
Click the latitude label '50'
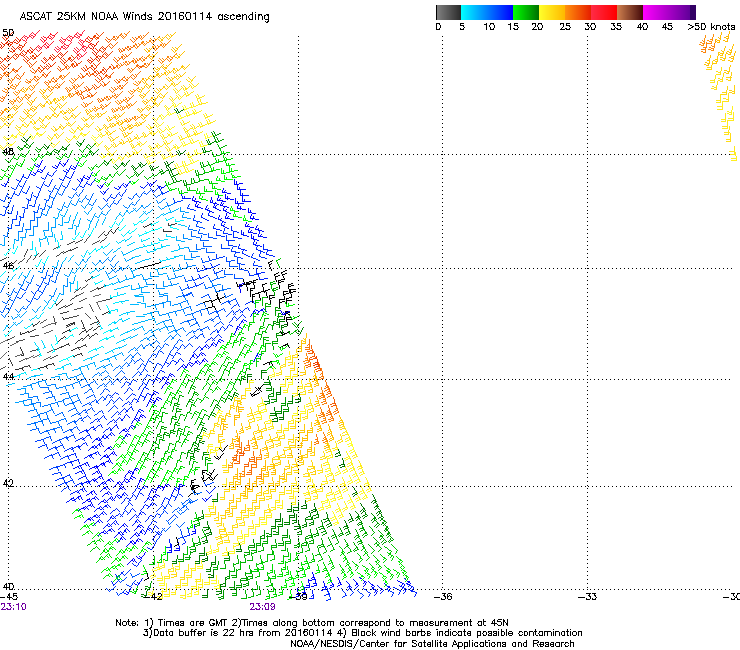[8, 33]
